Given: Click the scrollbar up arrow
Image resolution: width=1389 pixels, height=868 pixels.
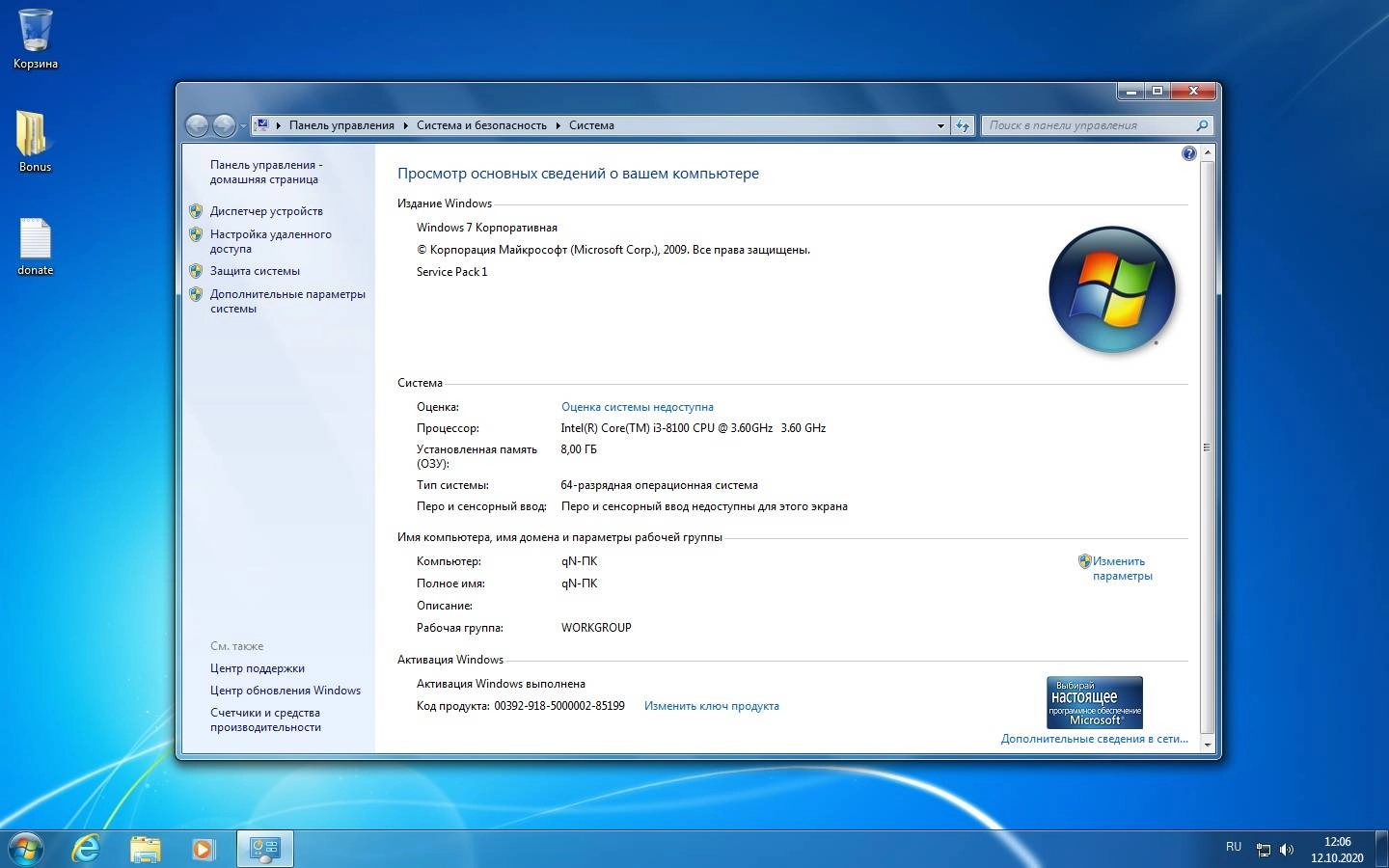Looking at the screenshot, I should point(1207,152).
